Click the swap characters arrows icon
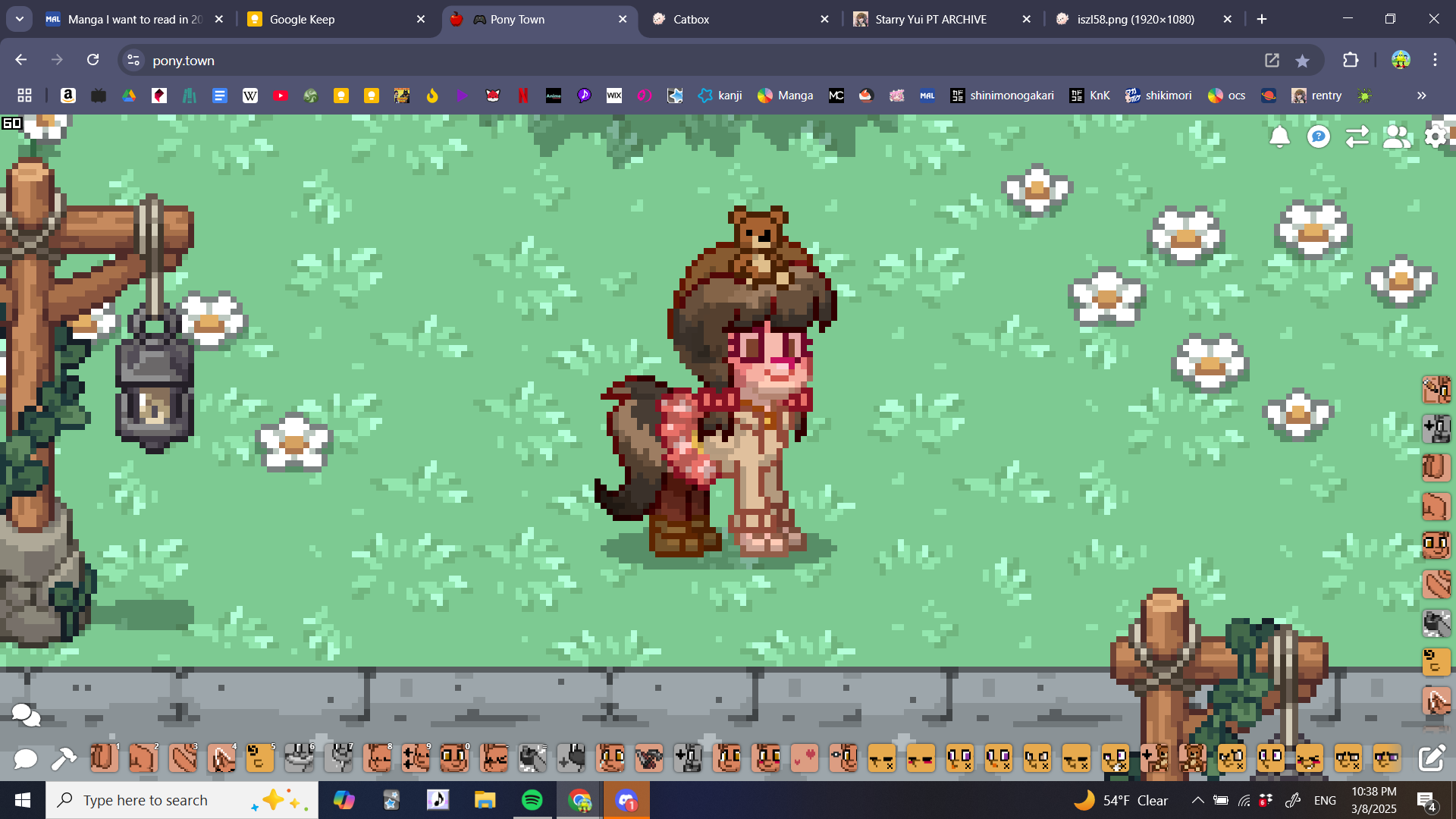Screen dimensions: 1456x819 coord(1357,136)
